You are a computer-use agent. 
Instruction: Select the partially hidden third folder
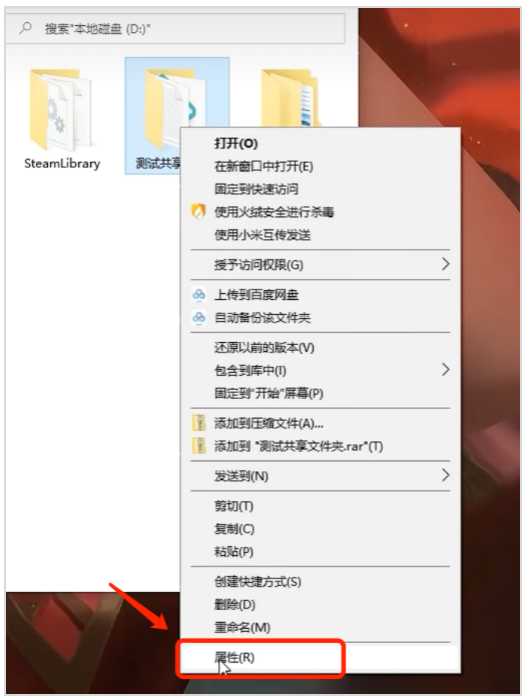point(290,99)
